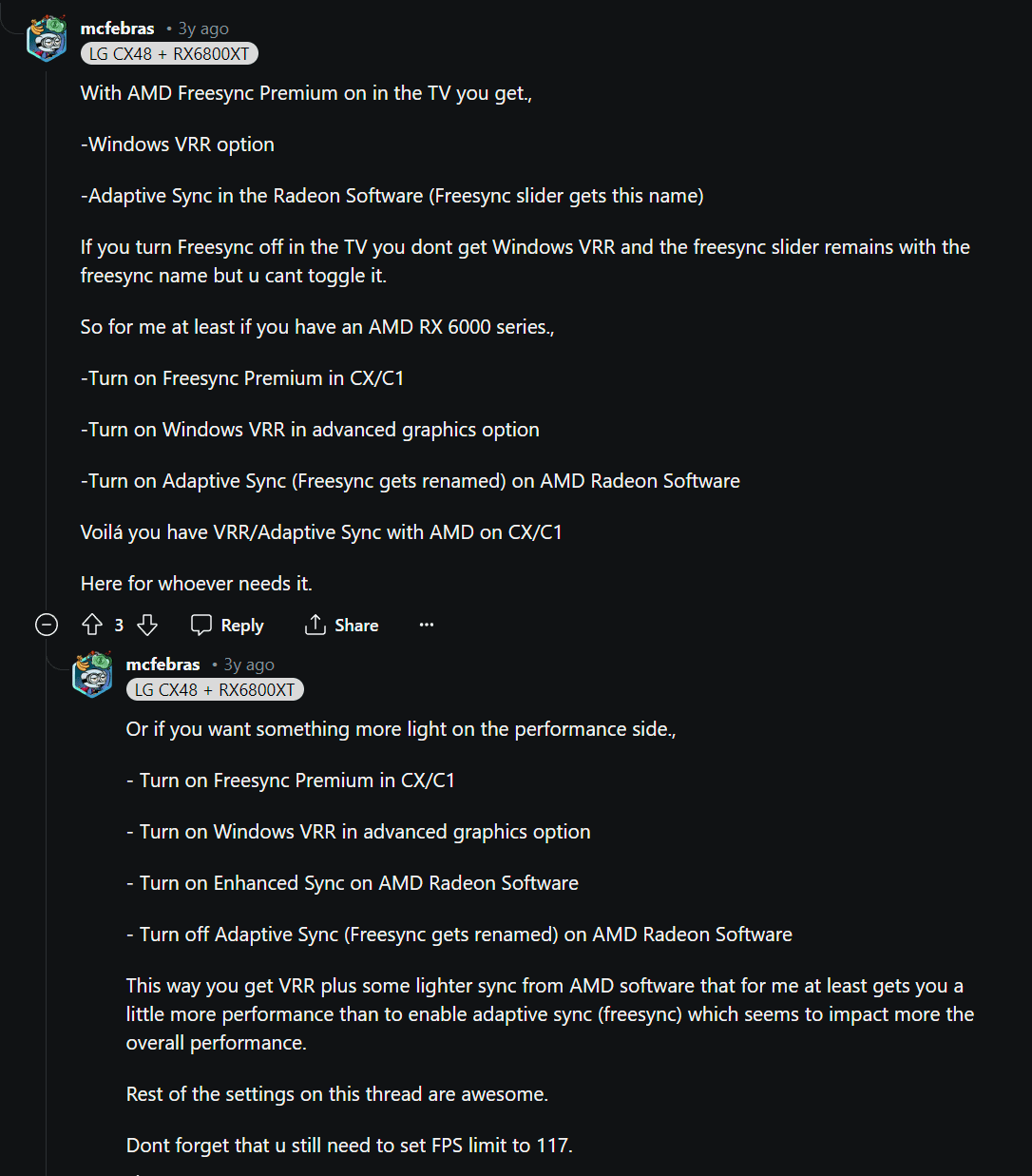Image resolution: width=1032 pixels, height=1176 pixels.
Task: Open the three-dots more options menu
Action: pyautogui.click(x=427, y=625)
